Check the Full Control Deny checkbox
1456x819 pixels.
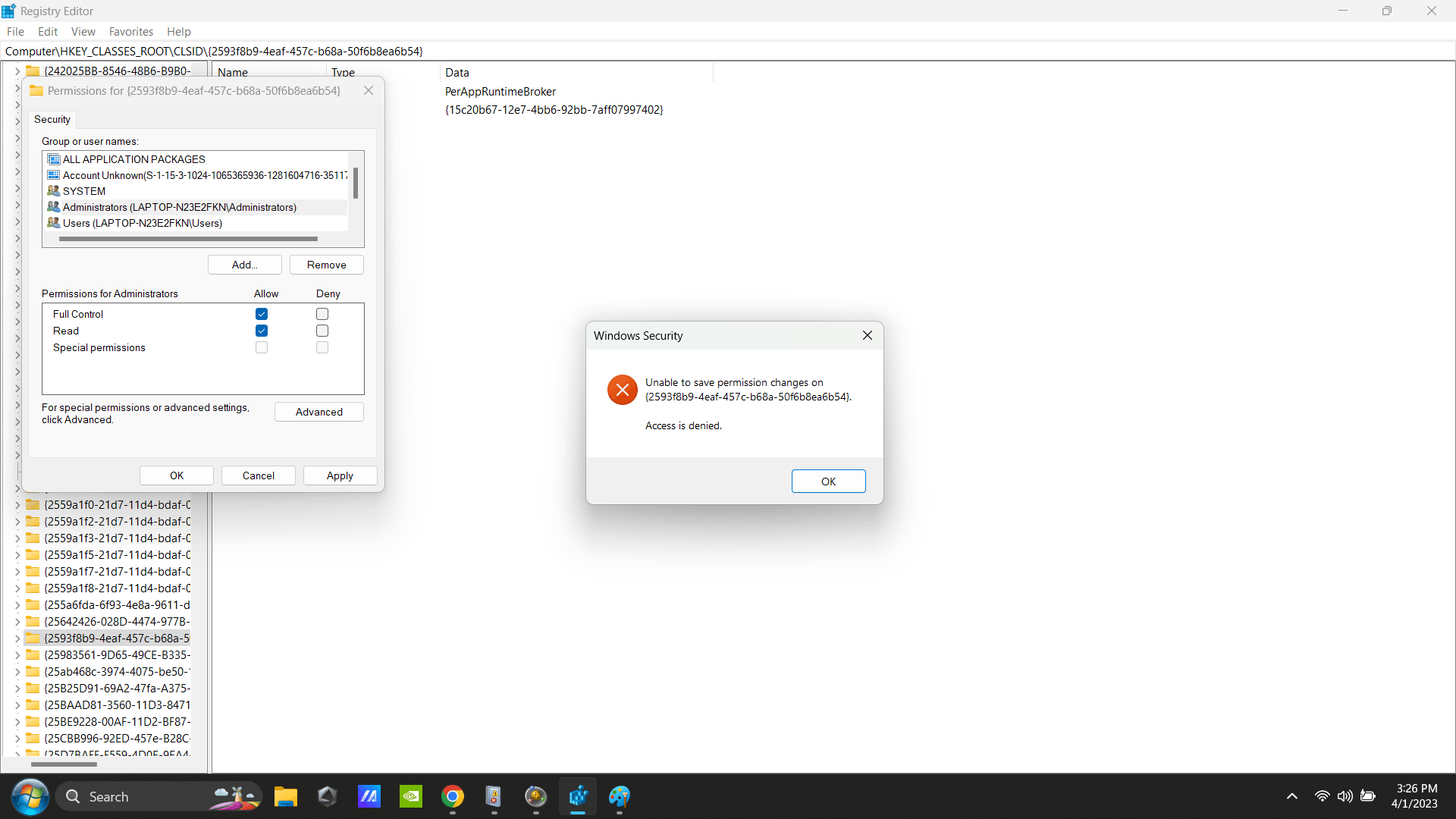(x=322, y=314)
